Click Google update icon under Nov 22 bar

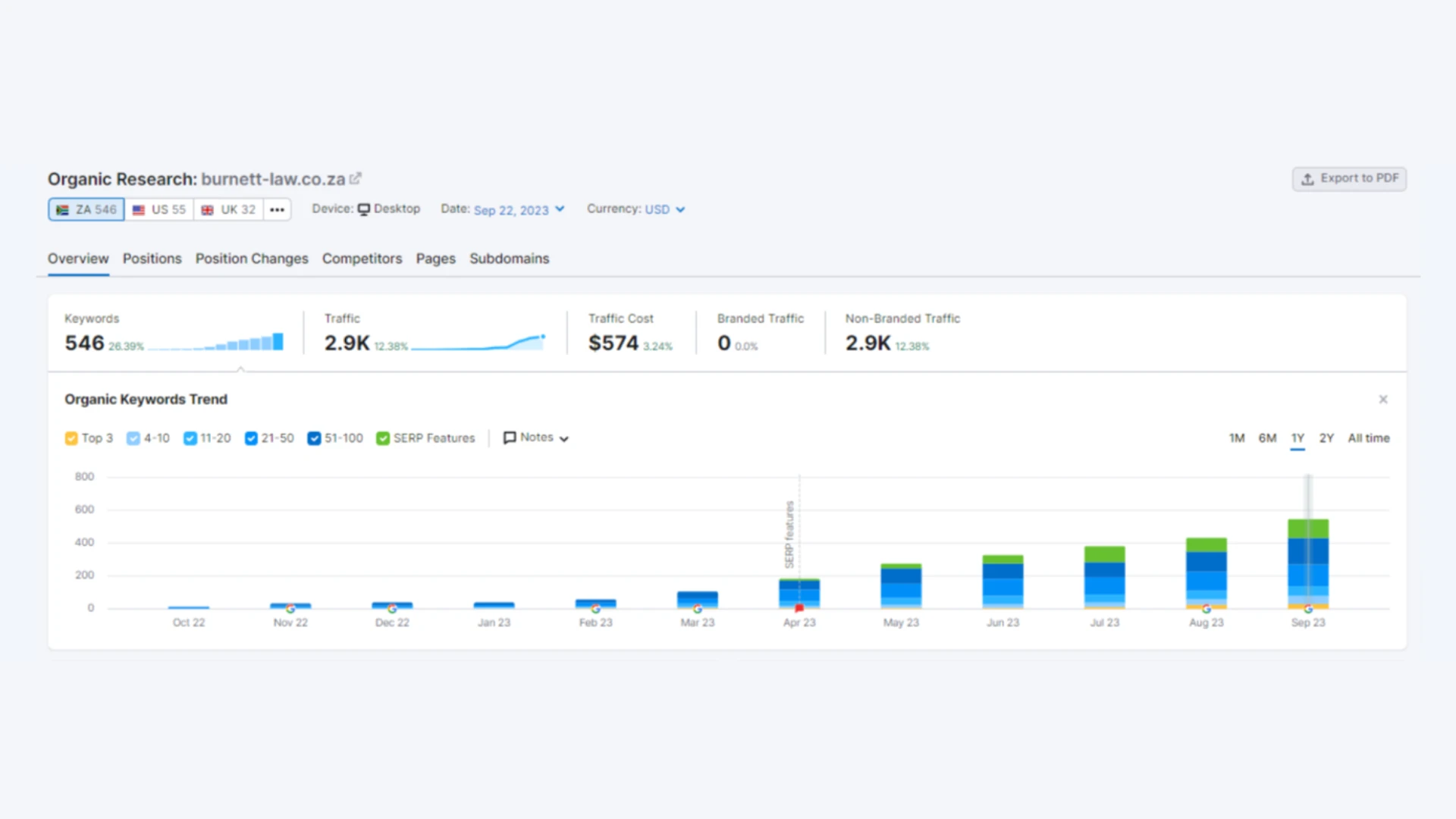click(290, 609)
